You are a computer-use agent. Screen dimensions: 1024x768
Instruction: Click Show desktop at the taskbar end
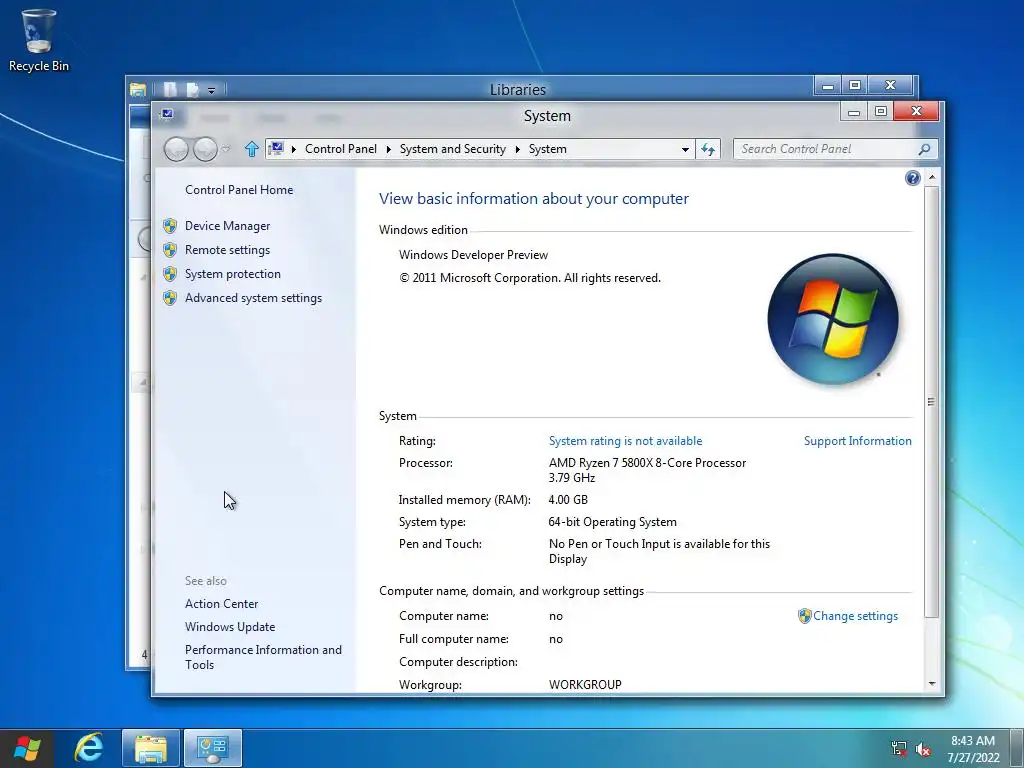[1017, 748]
